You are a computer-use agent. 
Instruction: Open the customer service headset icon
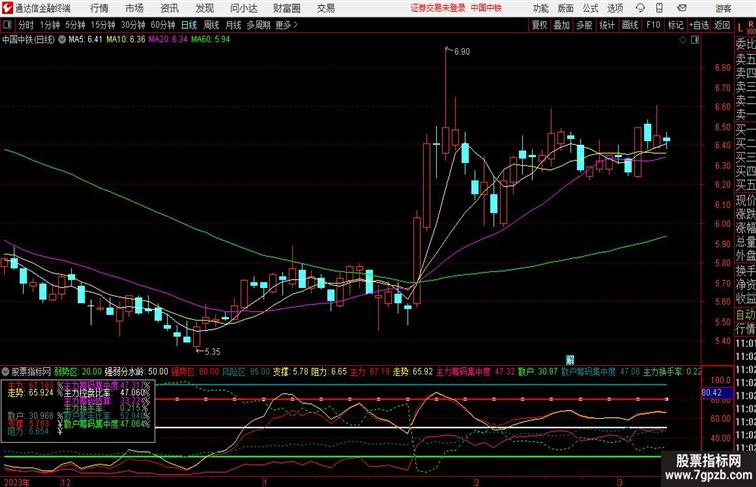[x=640, y=8]
